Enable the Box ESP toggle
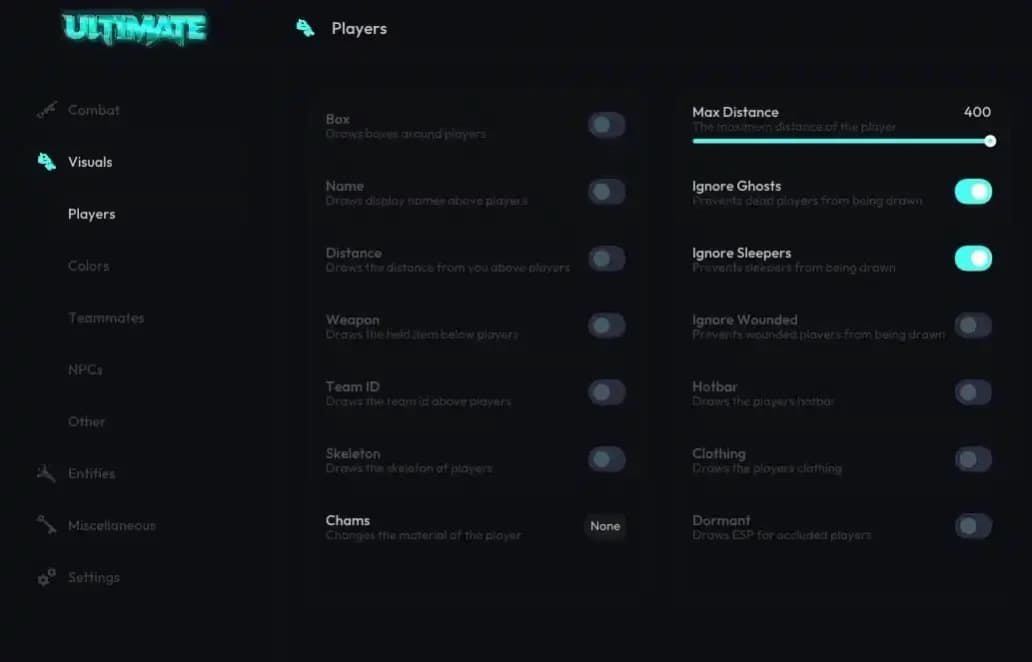 pos(607,125)
